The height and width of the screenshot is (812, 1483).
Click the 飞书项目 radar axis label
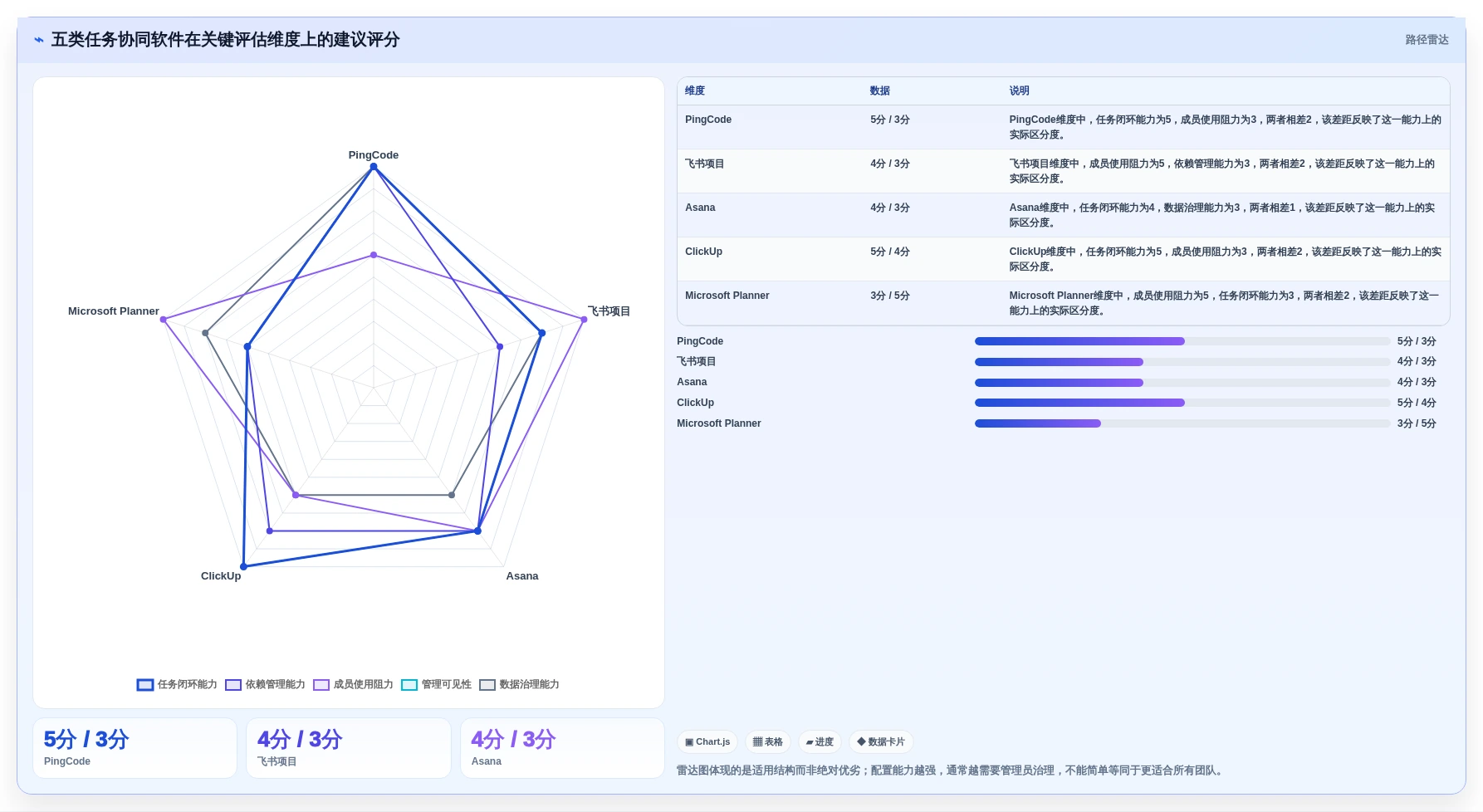click(609, 311)
